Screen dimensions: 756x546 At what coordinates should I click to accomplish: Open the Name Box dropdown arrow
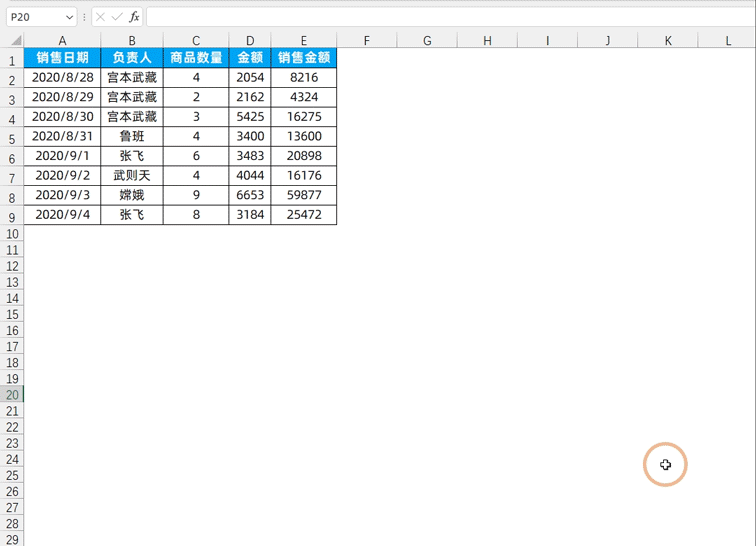pos(69,17)
